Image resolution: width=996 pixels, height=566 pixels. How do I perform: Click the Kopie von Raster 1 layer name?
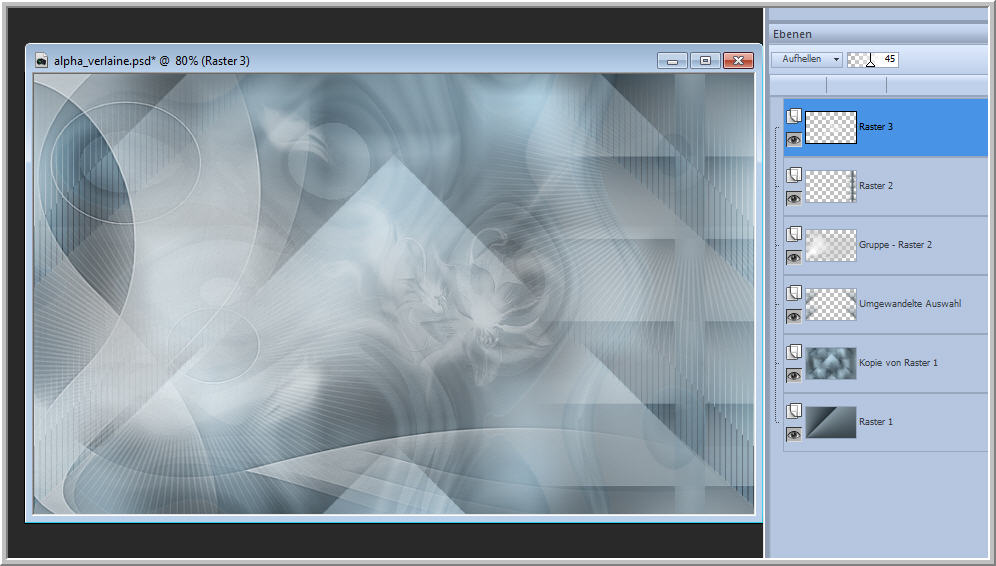pos(898,363)
